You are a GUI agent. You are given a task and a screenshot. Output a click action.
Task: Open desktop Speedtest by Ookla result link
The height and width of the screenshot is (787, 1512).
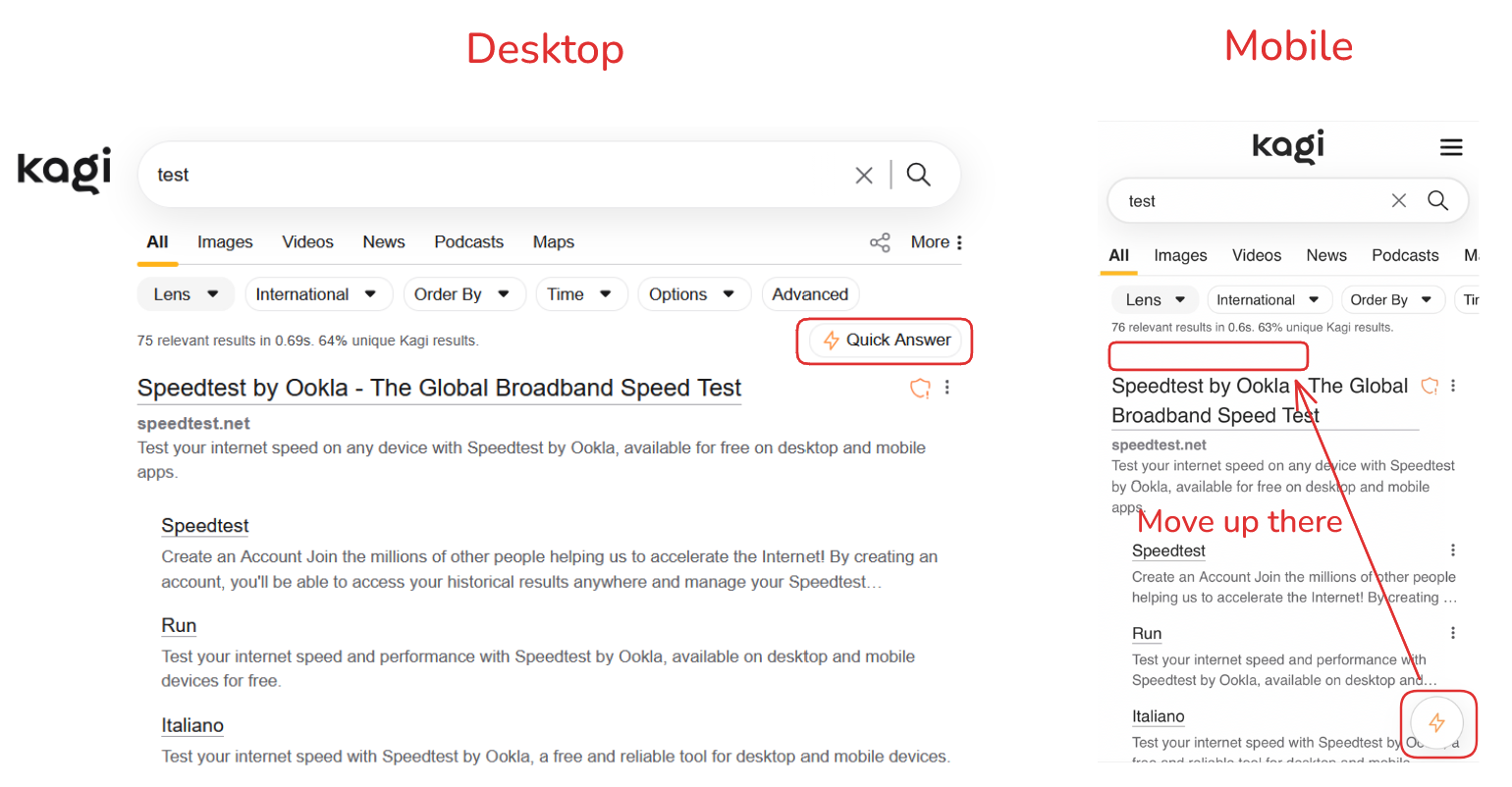tap(439, 389)
